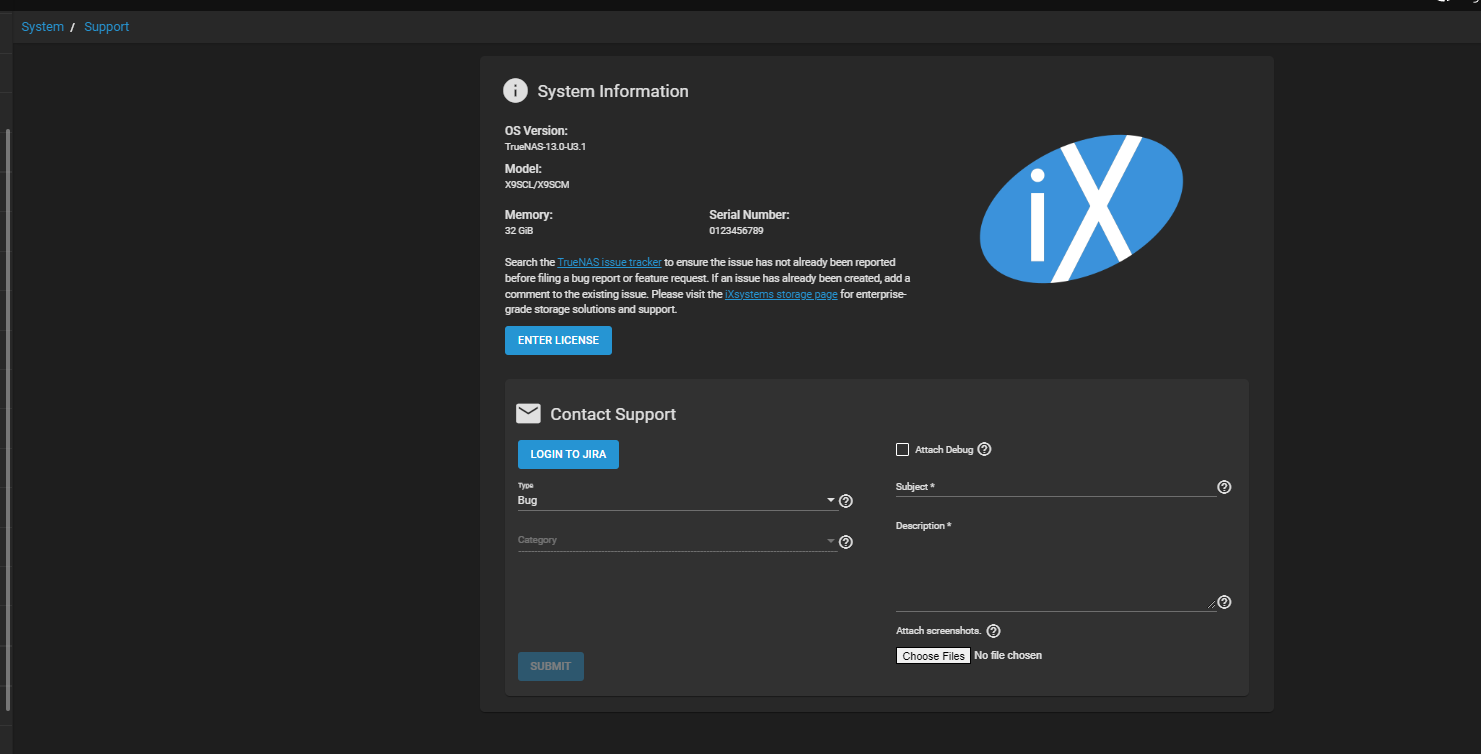Open the TrueNAS issue tracker link
The image size is (1481, 754).
click(609, 262)
